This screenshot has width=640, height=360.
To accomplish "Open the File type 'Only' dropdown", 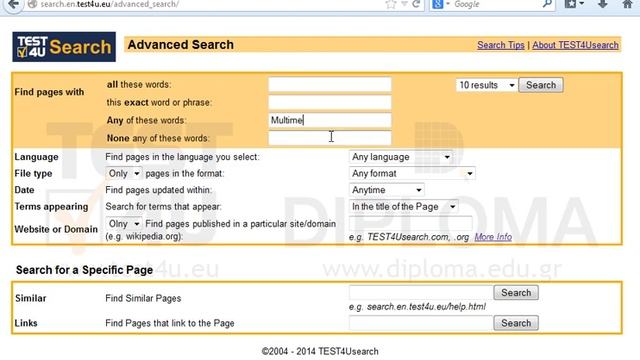I will (x=124, y=173).
